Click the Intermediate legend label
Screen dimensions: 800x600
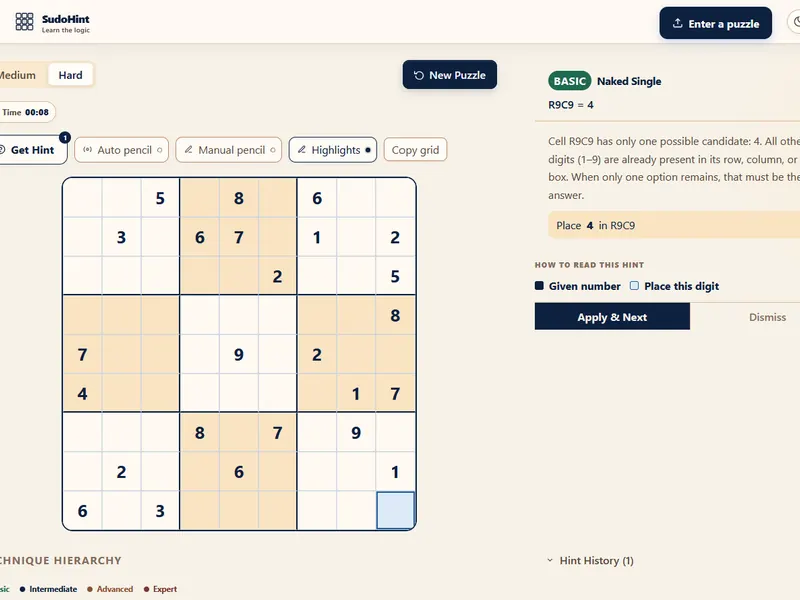click(x=53, y=589)
